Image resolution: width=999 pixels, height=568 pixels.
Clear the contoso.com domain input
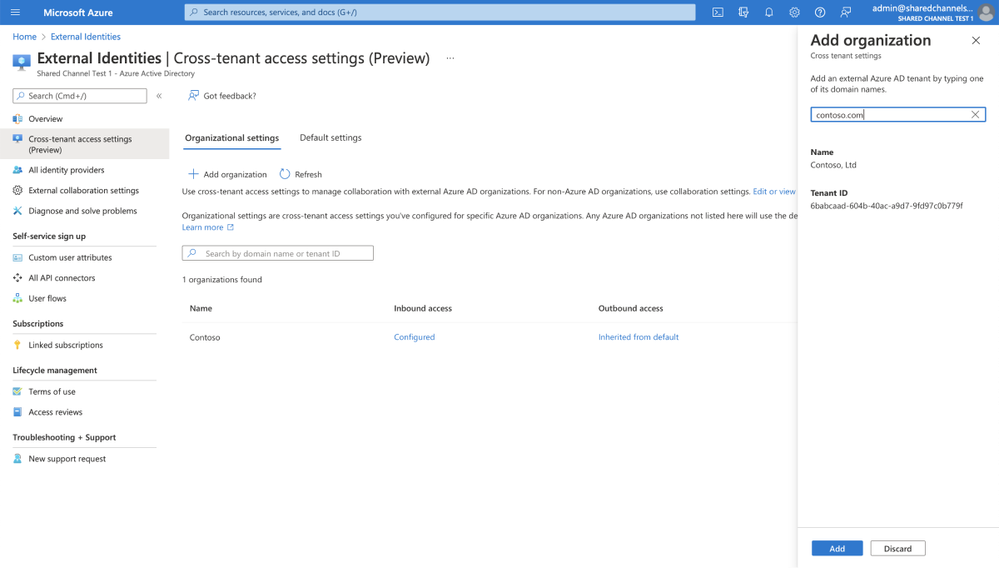pos(975,115)
